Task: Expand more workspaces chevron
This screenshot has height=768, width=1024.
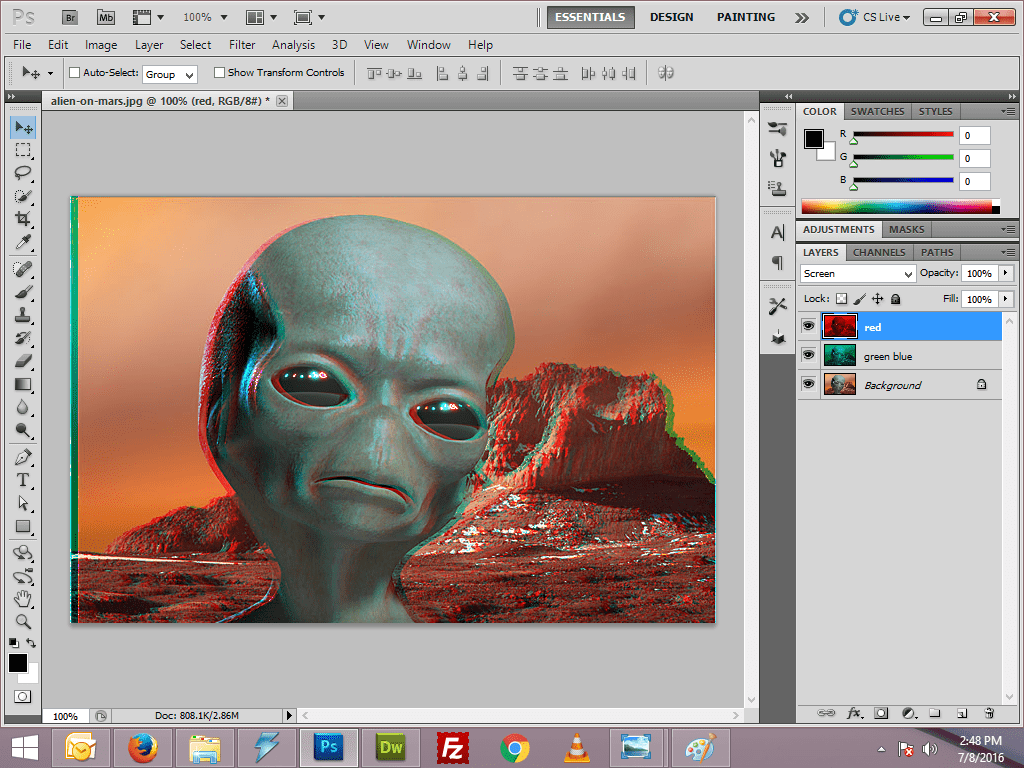Action: (802, 18)
